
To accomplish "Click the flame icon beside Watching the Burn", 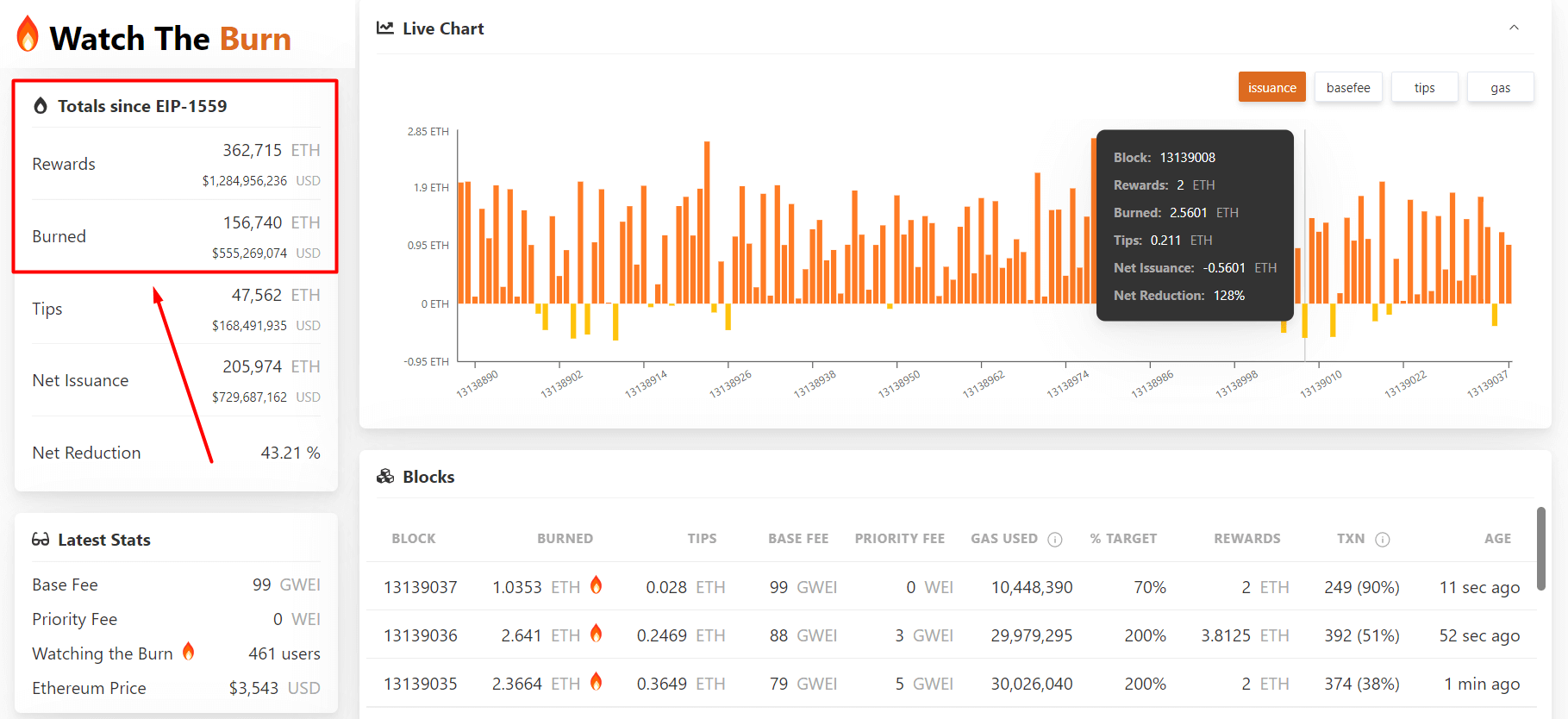I will coord(188,652).
